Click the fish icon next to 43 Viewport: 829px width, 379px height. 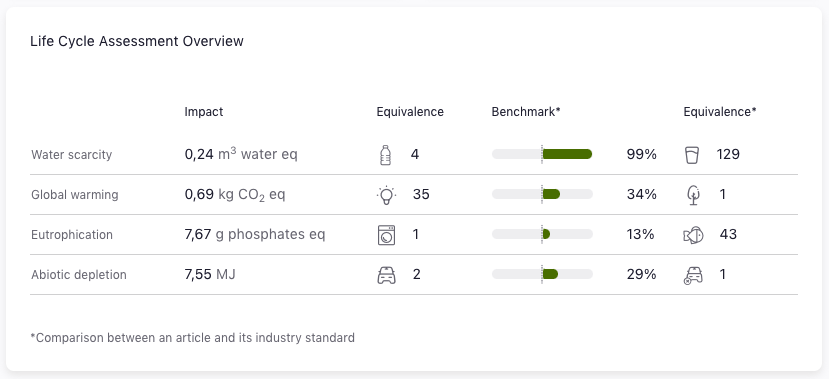693,235
